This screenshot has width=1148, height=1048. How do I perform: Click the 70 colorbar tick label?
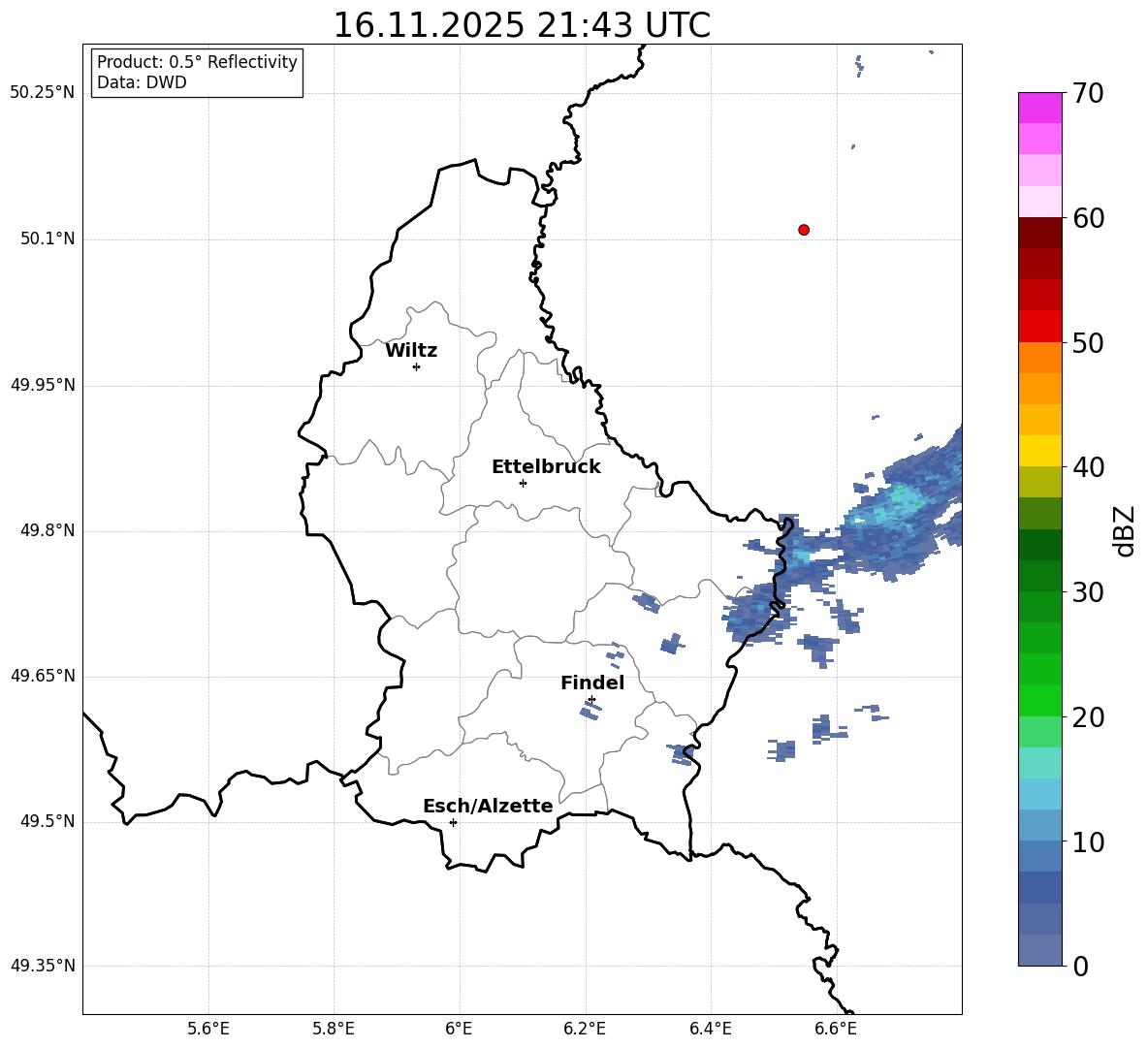click(x=1088, y=93)
